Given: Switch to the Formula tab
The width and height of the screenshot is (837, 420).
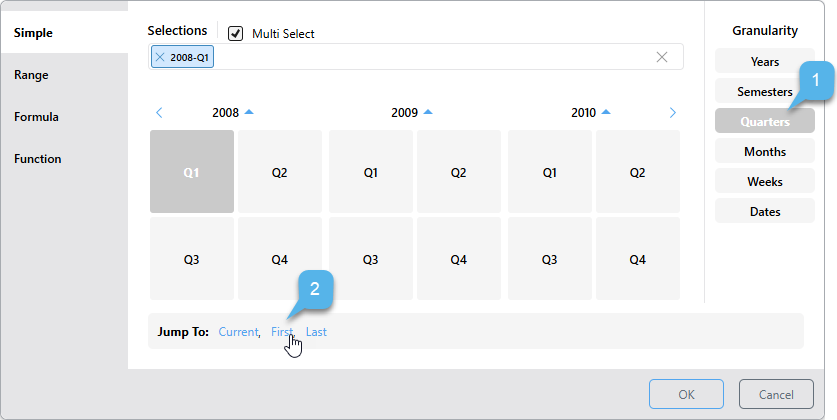Looking at the screenshot, I should (x=36, y=117).
